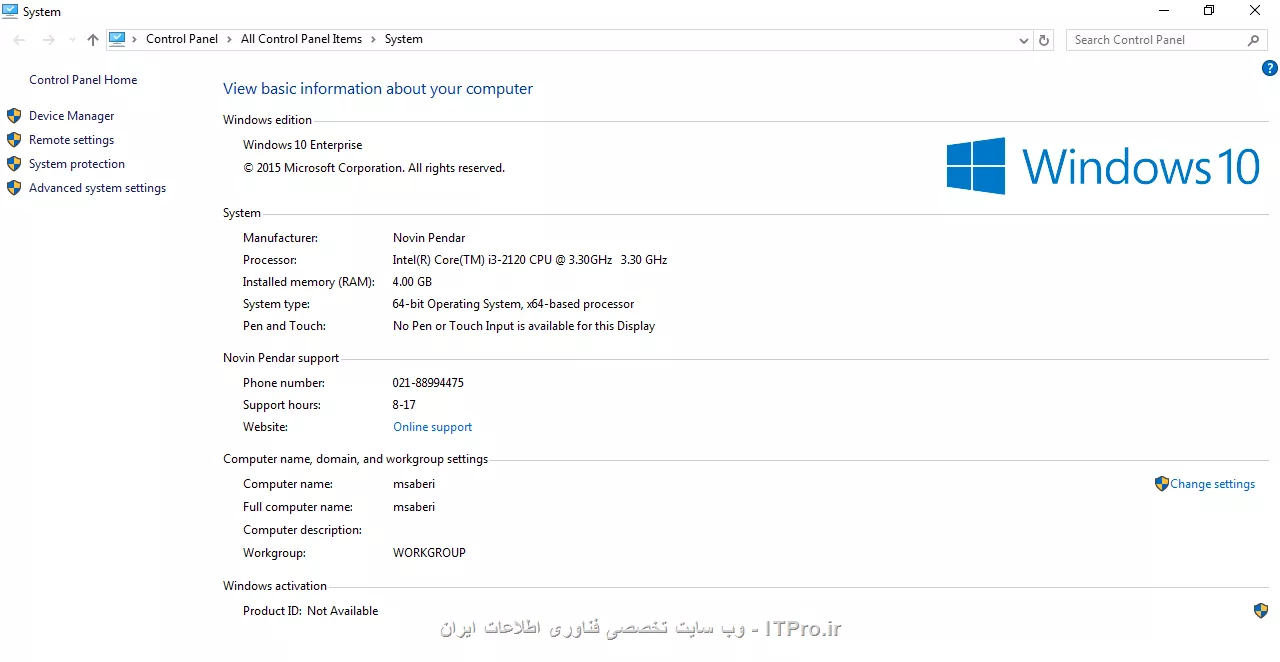The height and width of the screenshot is (662, 1280).
Task: Open Advanced system settings link
Action: pos(97,188)
